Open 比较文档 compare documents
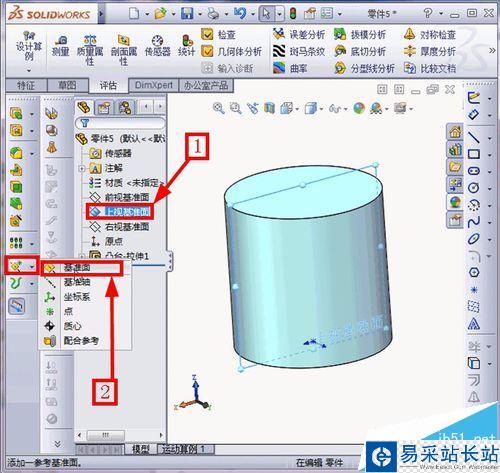 click(430, 68)
